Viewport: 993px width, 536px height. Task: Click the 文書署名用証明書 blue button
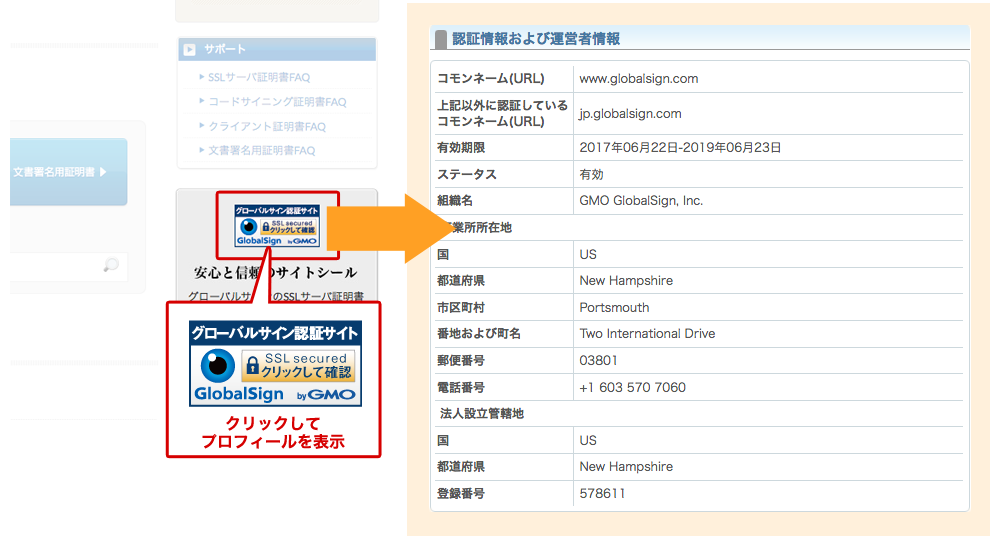pos(68,172)
